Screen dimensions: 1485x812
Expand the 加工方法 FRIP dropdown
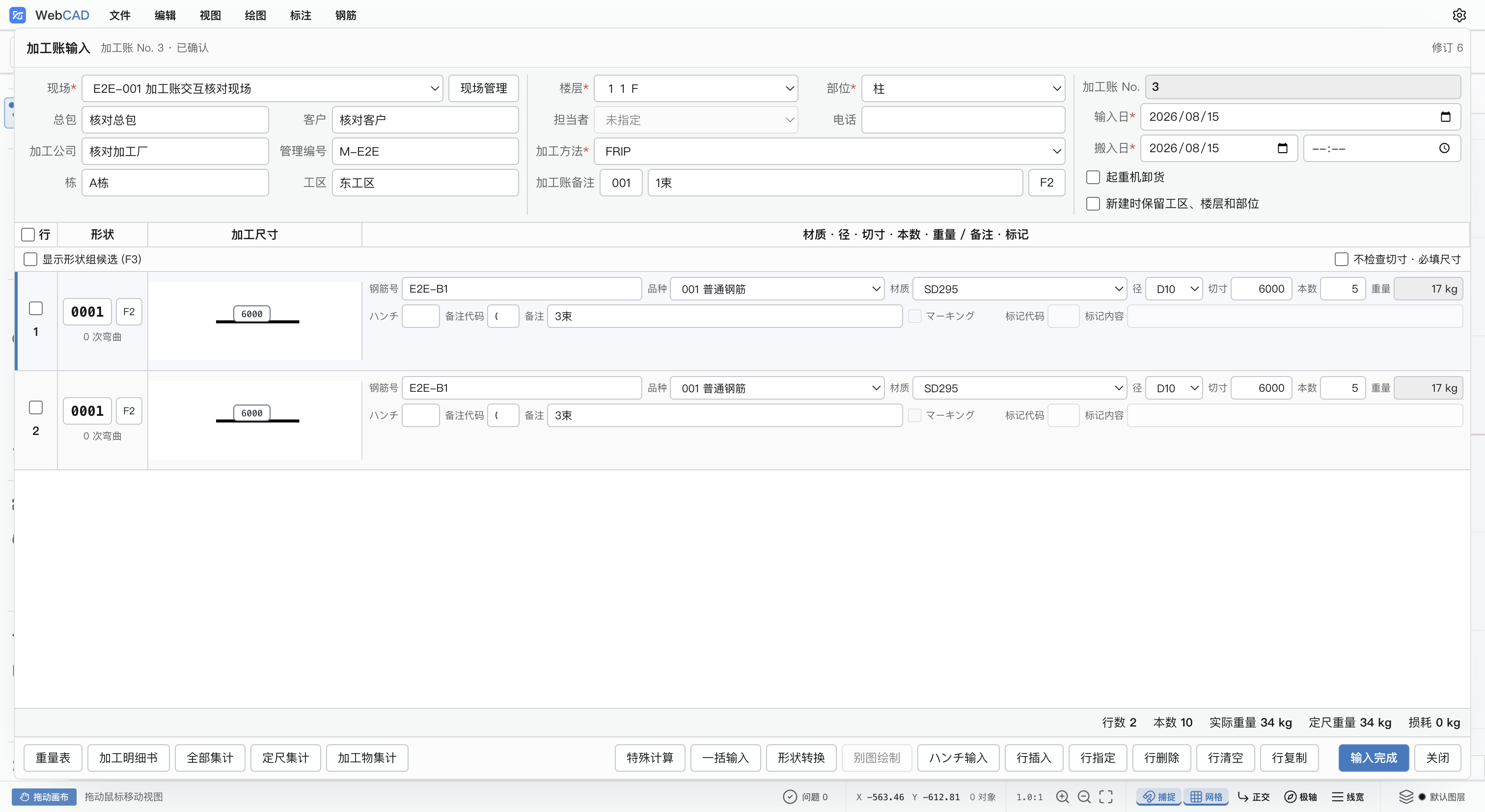click(829, 151)
